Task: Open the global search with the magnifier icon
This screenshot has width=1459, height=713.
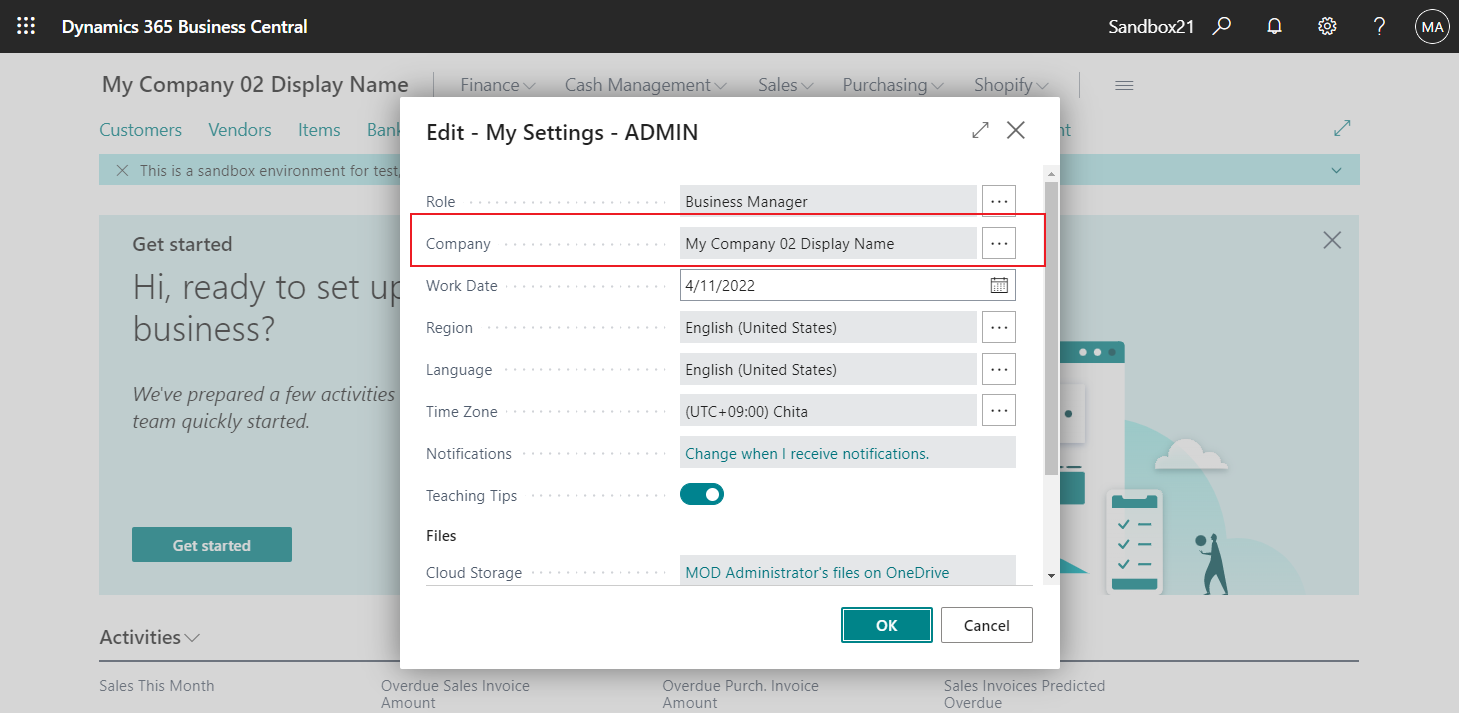Action: (x=1222, y=26)
